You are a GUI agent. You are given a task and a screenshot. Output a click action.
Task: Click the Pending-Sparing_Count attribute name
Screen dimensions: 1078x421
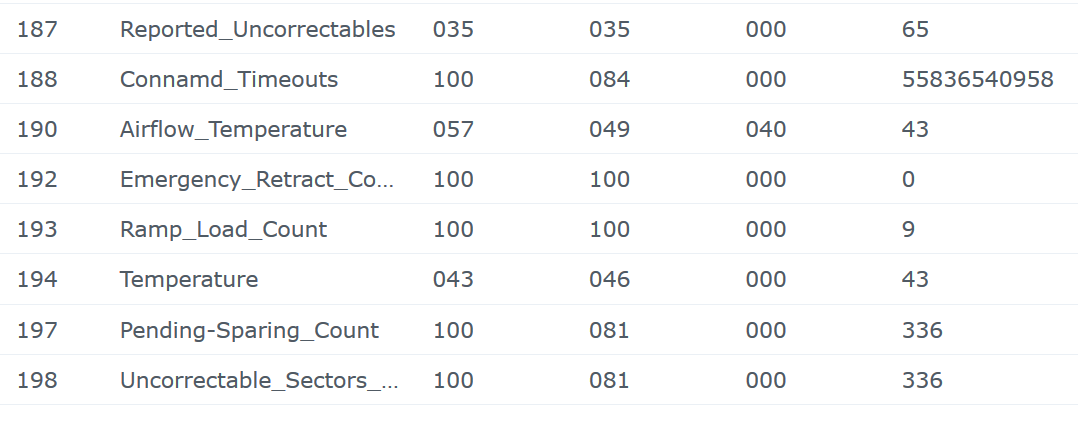[249, 330]
